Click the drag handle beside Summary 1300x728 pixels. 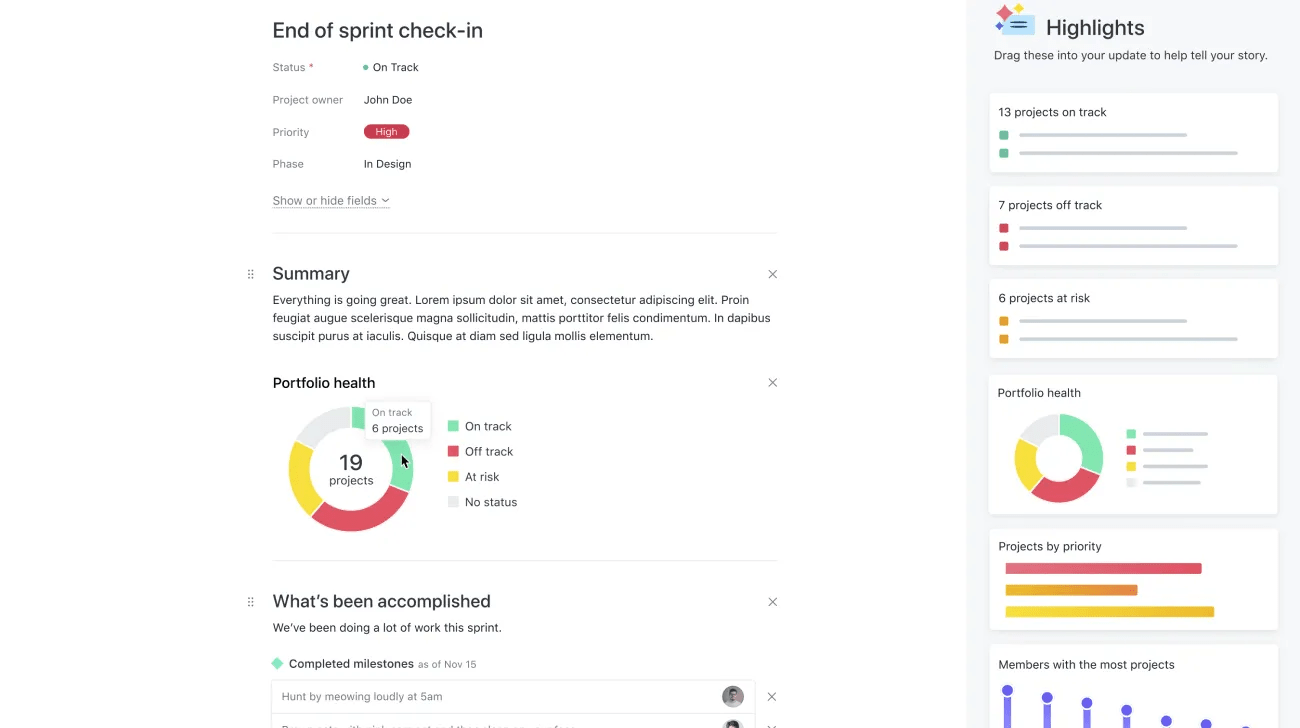click(251, 273)
